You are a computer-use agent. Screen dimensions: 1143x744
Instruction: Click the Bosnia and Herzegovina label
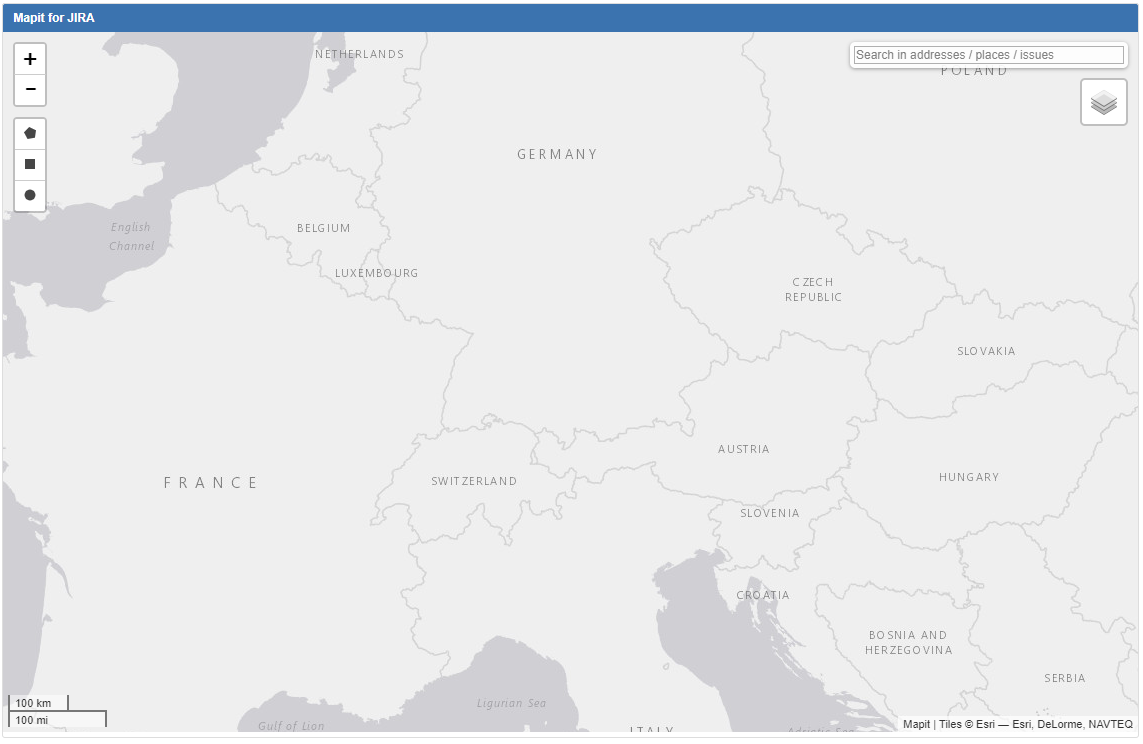[908, 642]
